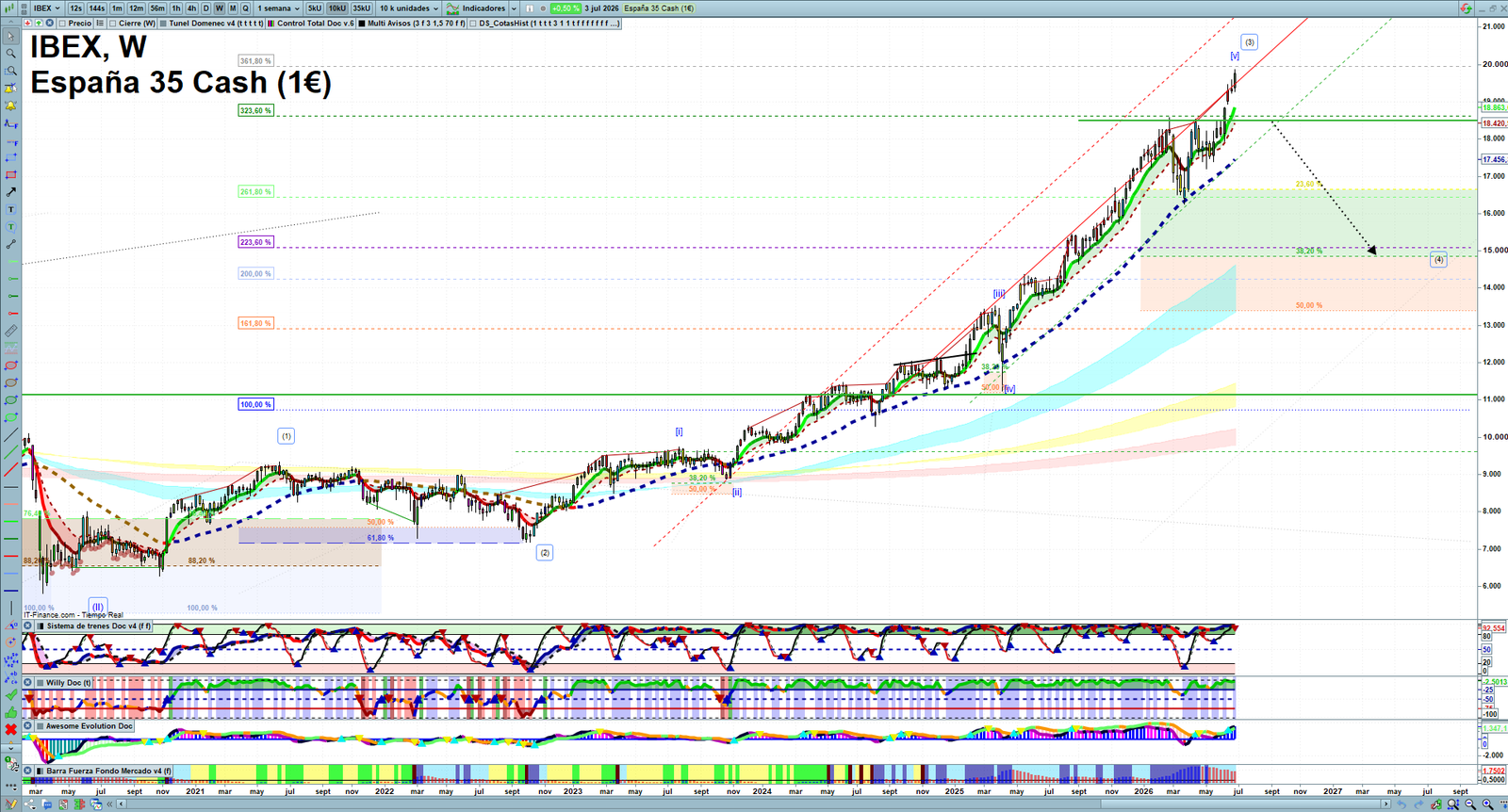
Task: Click the 5kU history button
Action: click(315, 8)
